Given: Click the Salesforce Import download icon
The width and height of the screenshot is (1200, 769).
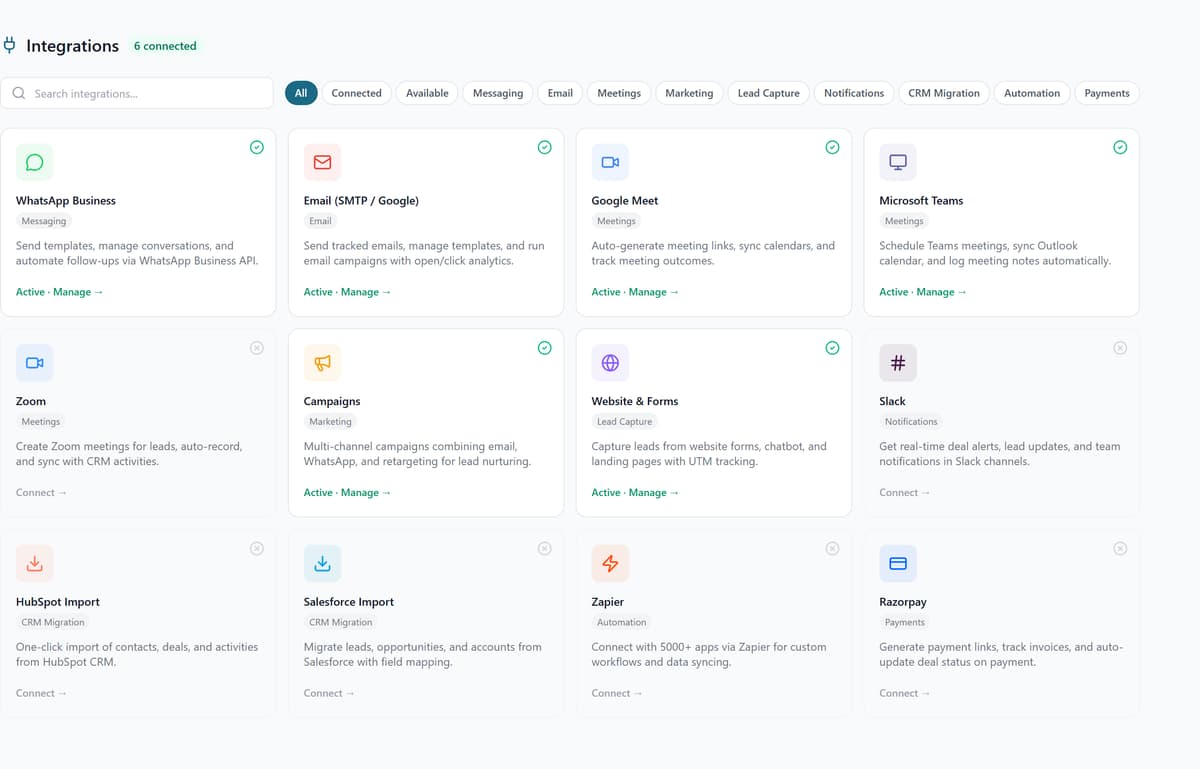Looking at the screenshot, I should click(322, 564).
